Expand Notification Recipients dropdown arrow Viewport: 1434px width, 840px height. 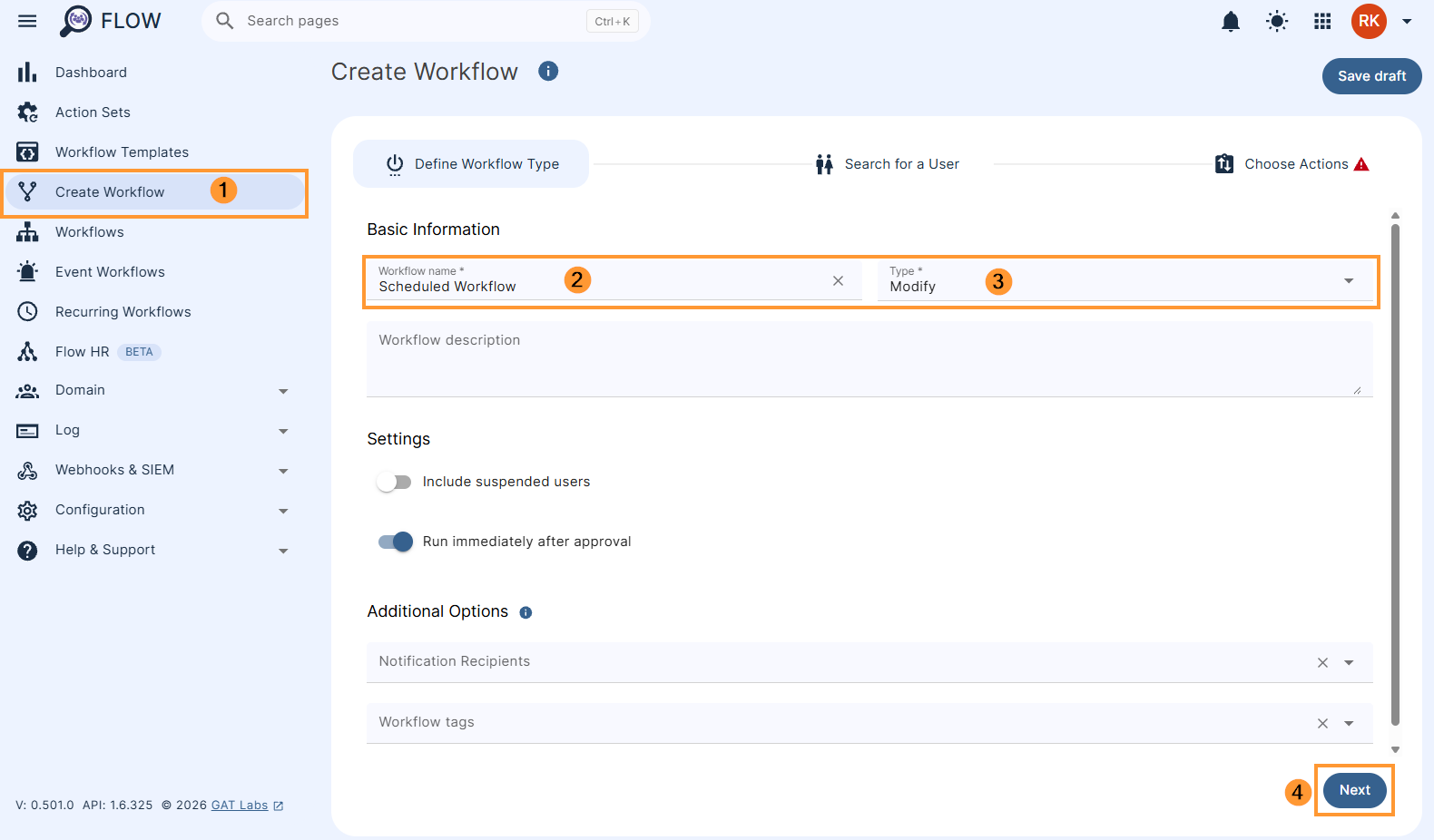point(1349,663)
